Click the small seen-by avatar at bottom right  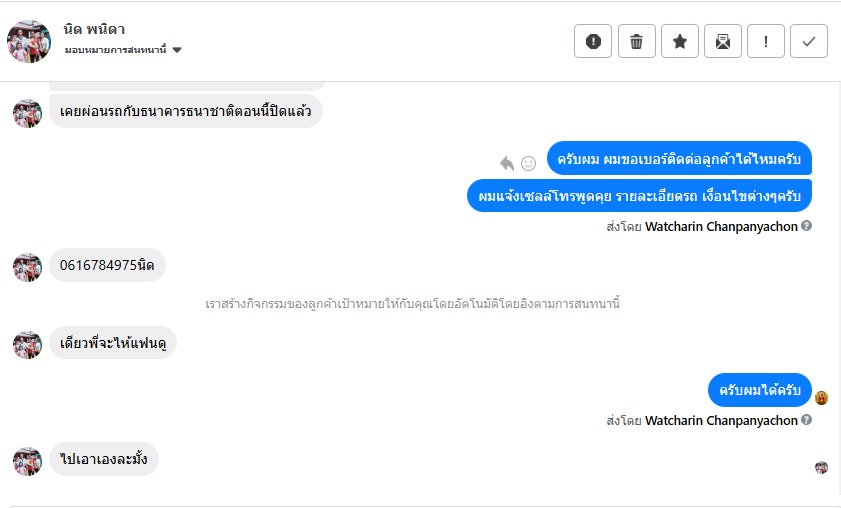821,467
